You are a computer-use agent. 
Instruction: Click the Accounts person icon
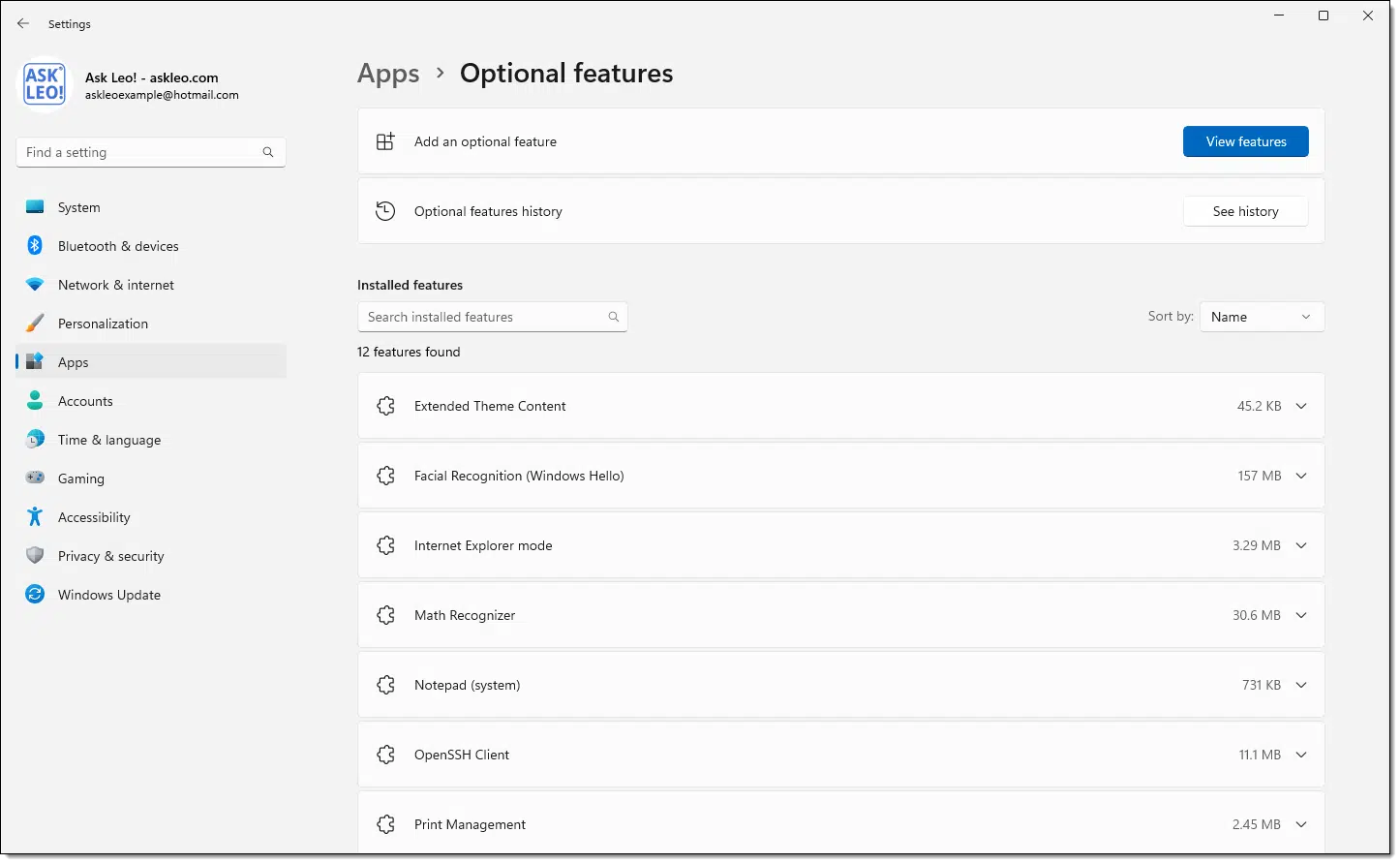(x=35, y=401)
